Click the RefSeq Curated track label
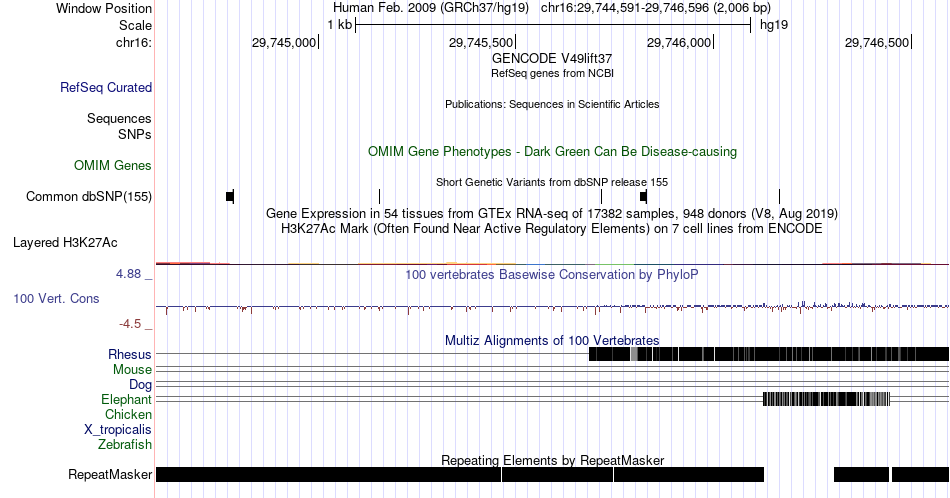 (105, 87)
